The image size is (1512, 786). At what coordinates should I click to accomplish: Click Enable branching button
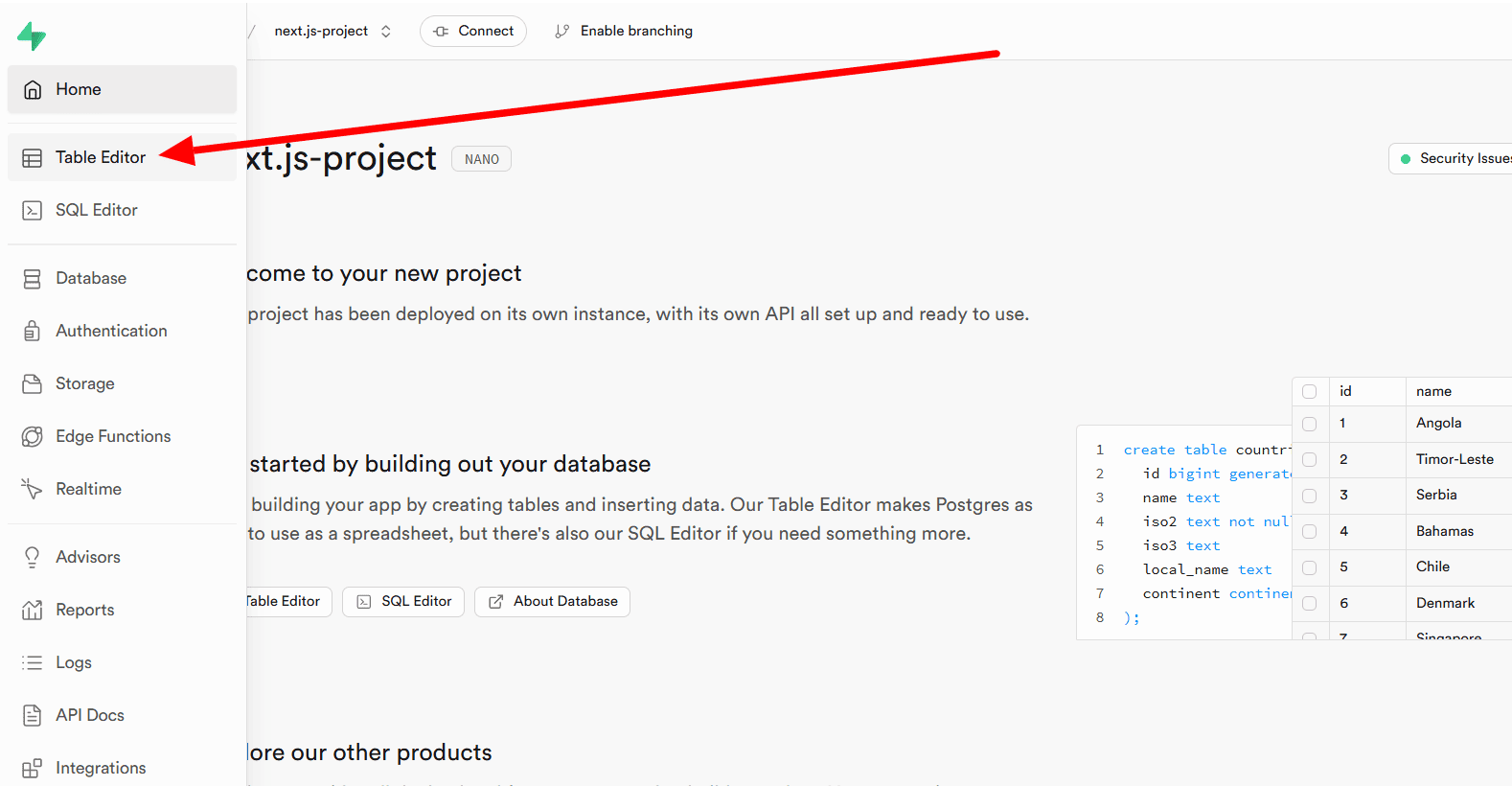624,31
